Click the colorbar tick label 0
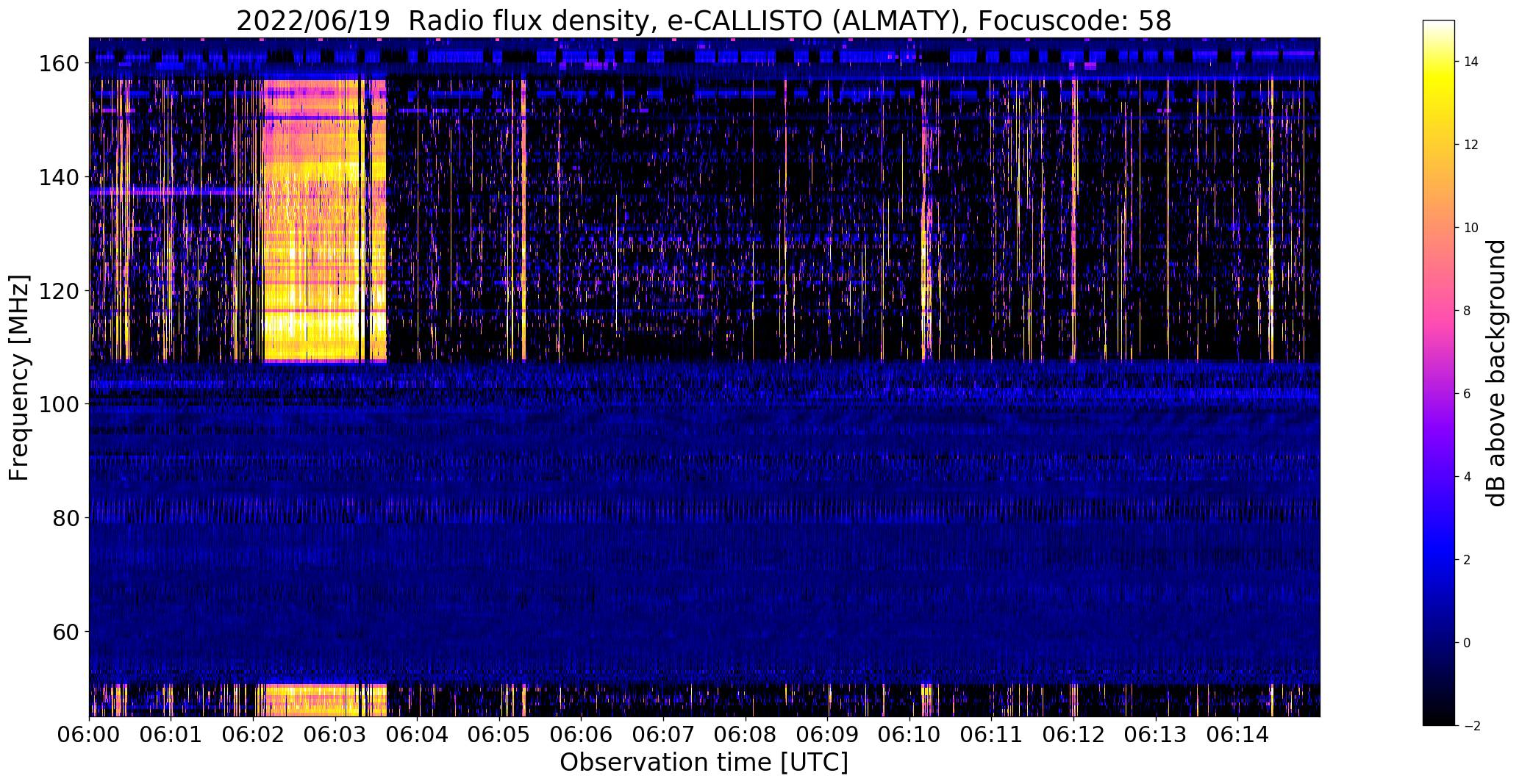 (1468, 643)
